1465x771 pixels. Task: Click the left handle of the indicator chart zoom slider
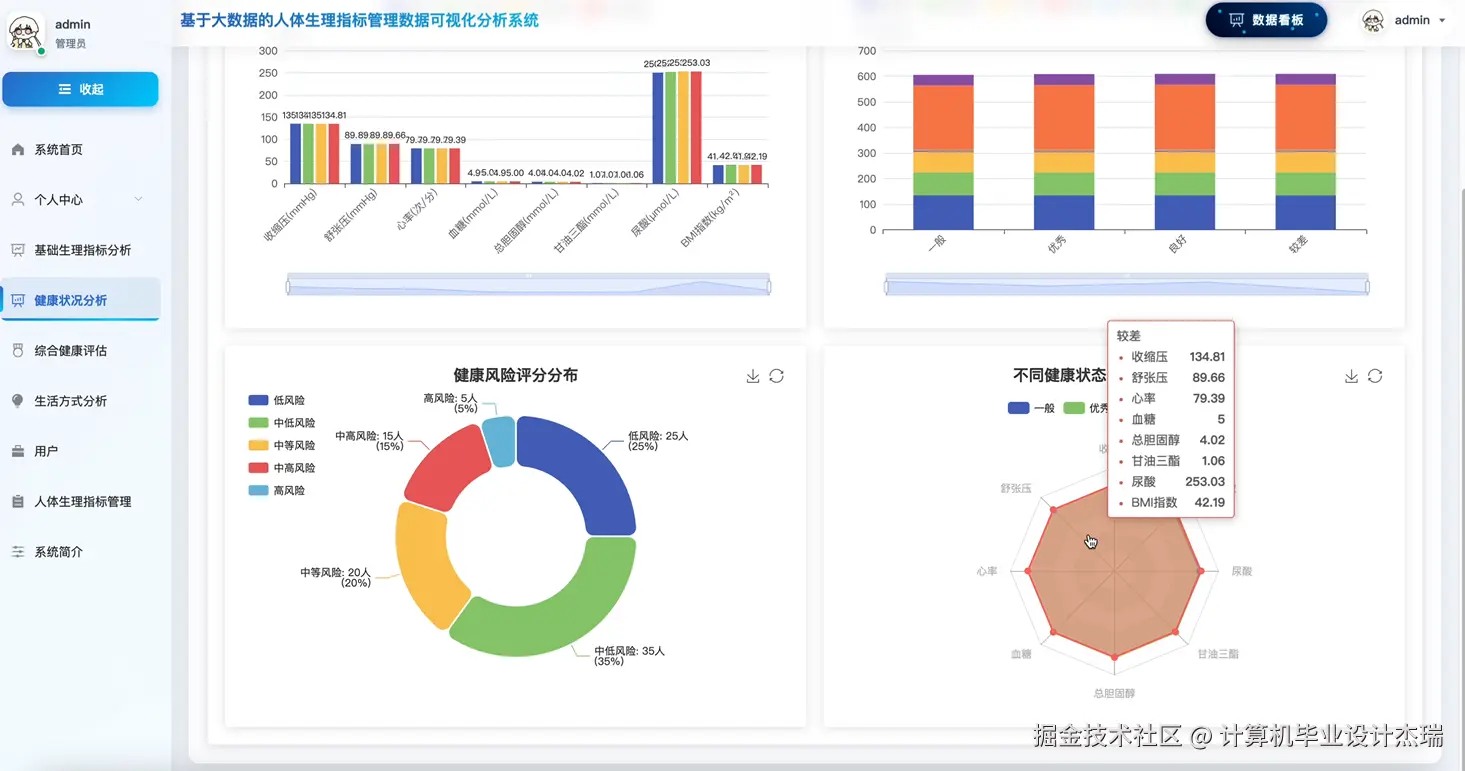(x=288, y=287)
